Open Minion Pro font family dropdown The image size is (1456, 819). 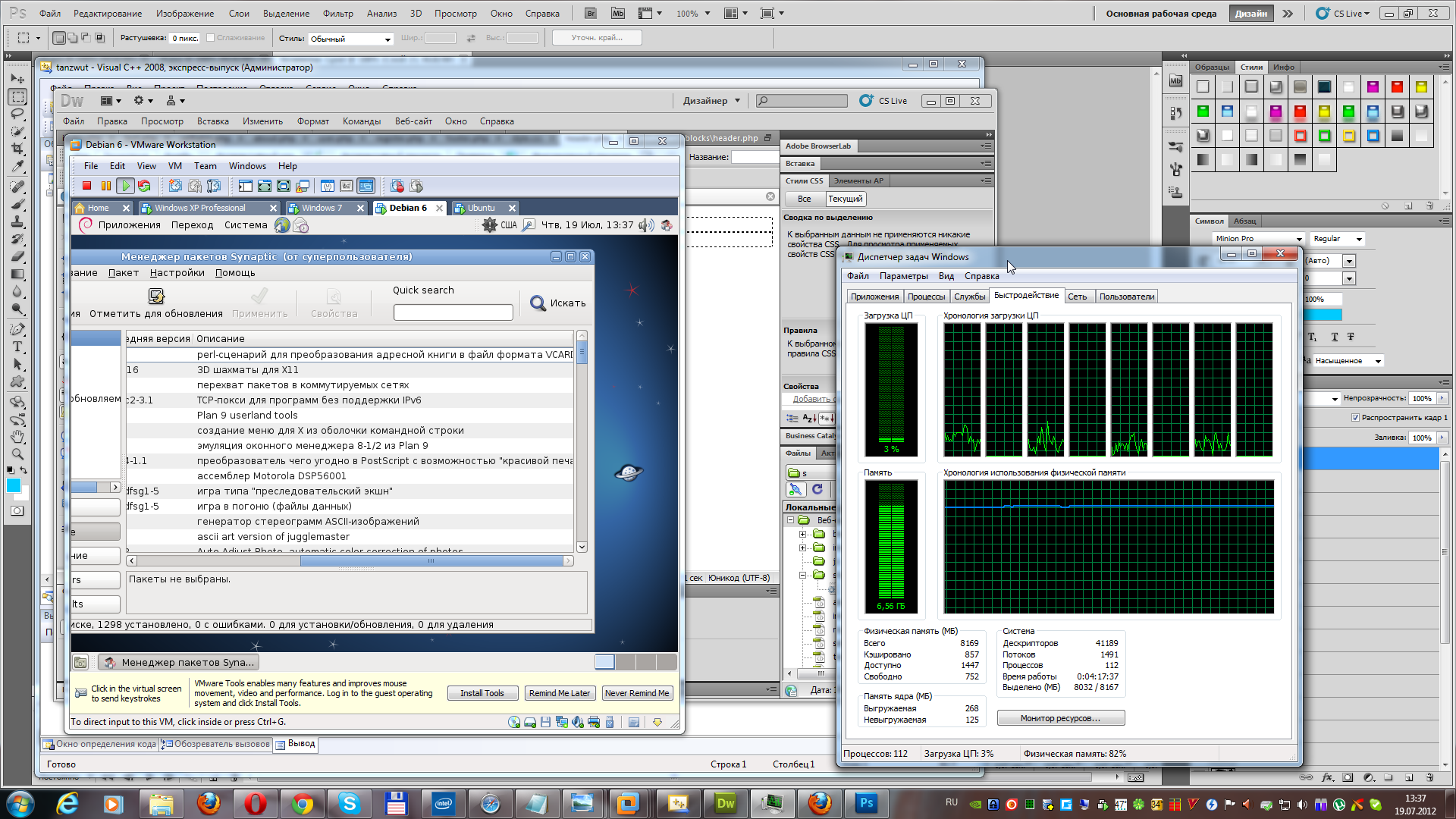(1299, 239)
